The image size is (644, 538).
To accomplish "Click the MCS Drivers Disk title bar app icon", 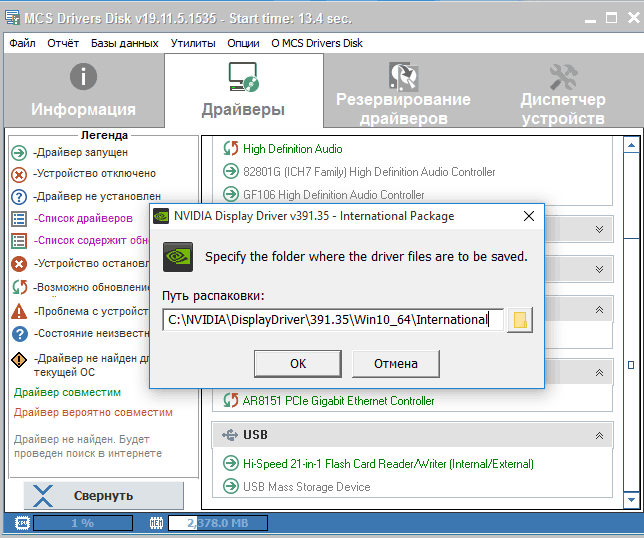I will [x=12, y=18].
